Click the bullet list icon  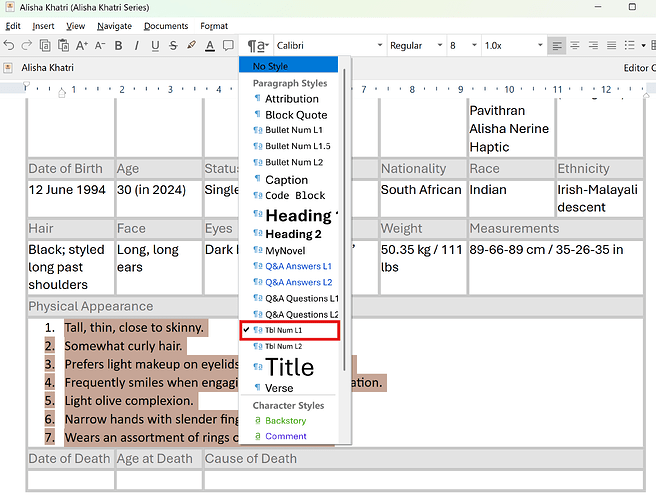coord(630,45)
